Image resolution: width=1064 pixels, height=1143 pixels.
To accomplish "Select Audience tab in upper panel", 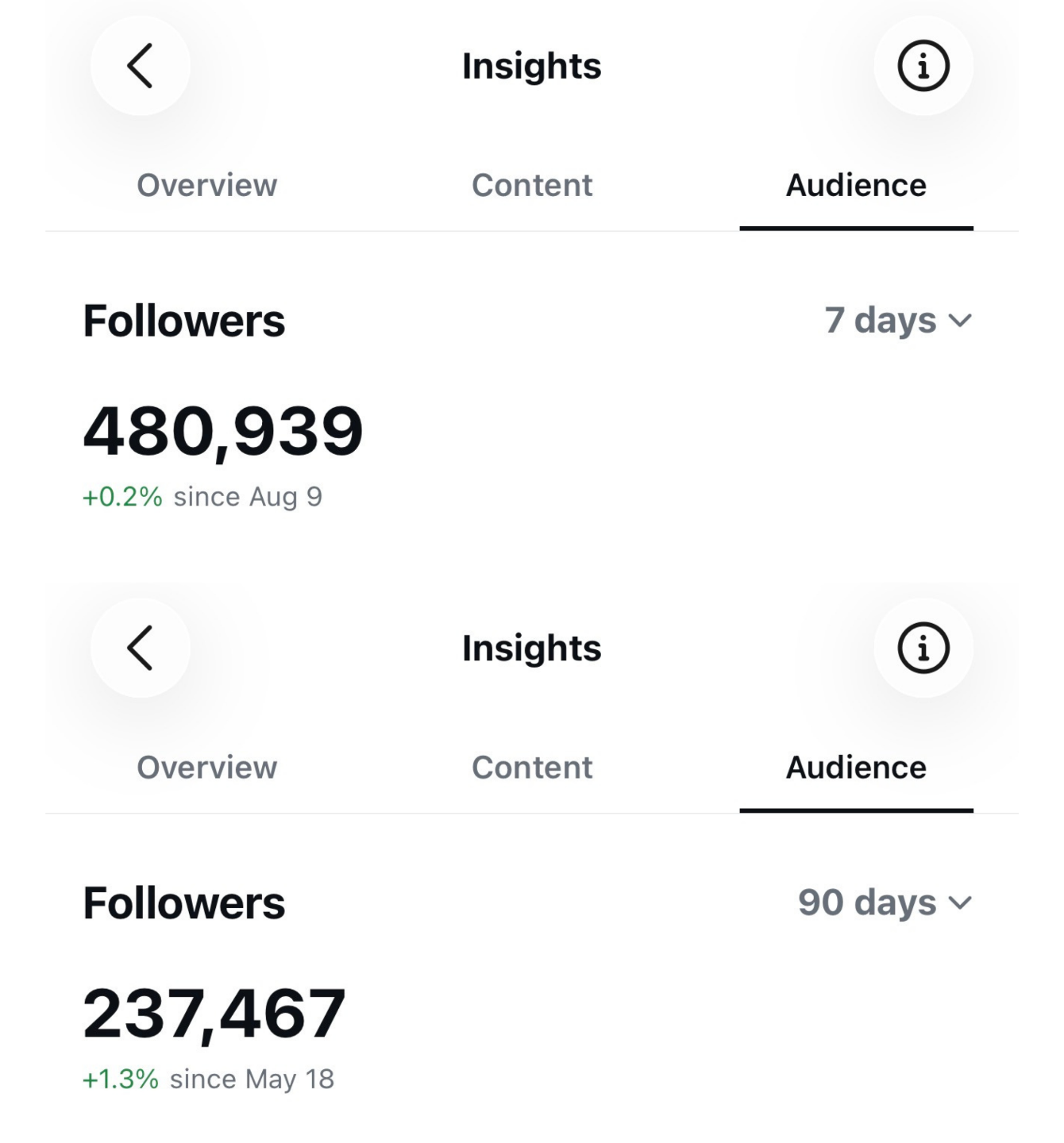I will coord(856,185).
